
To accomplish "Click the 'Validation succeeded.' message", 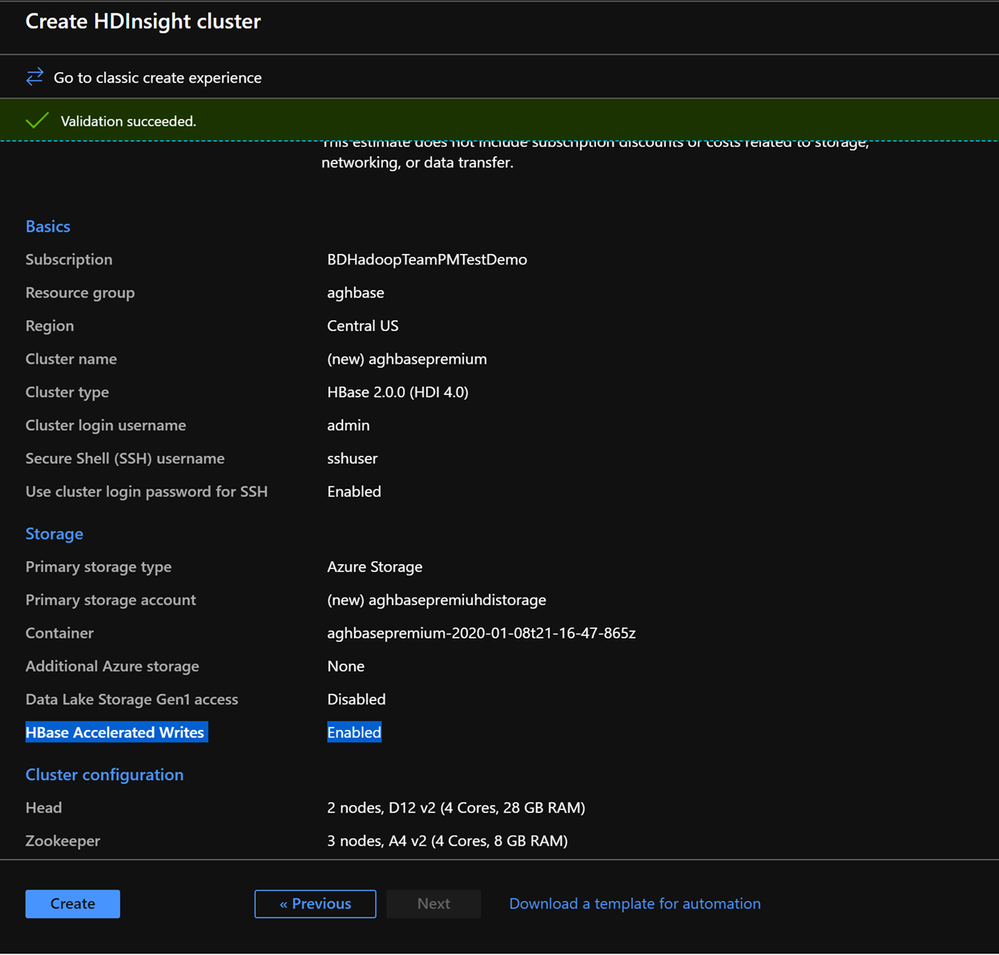I will [x=129, y=121].
